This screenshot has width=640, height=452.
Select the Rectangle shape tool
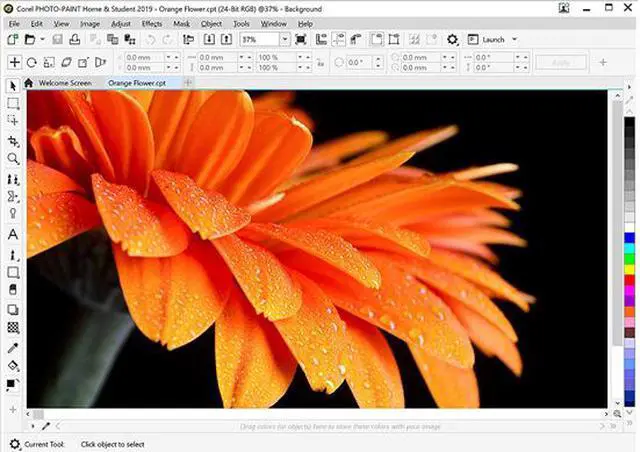[x=13, y=272]
